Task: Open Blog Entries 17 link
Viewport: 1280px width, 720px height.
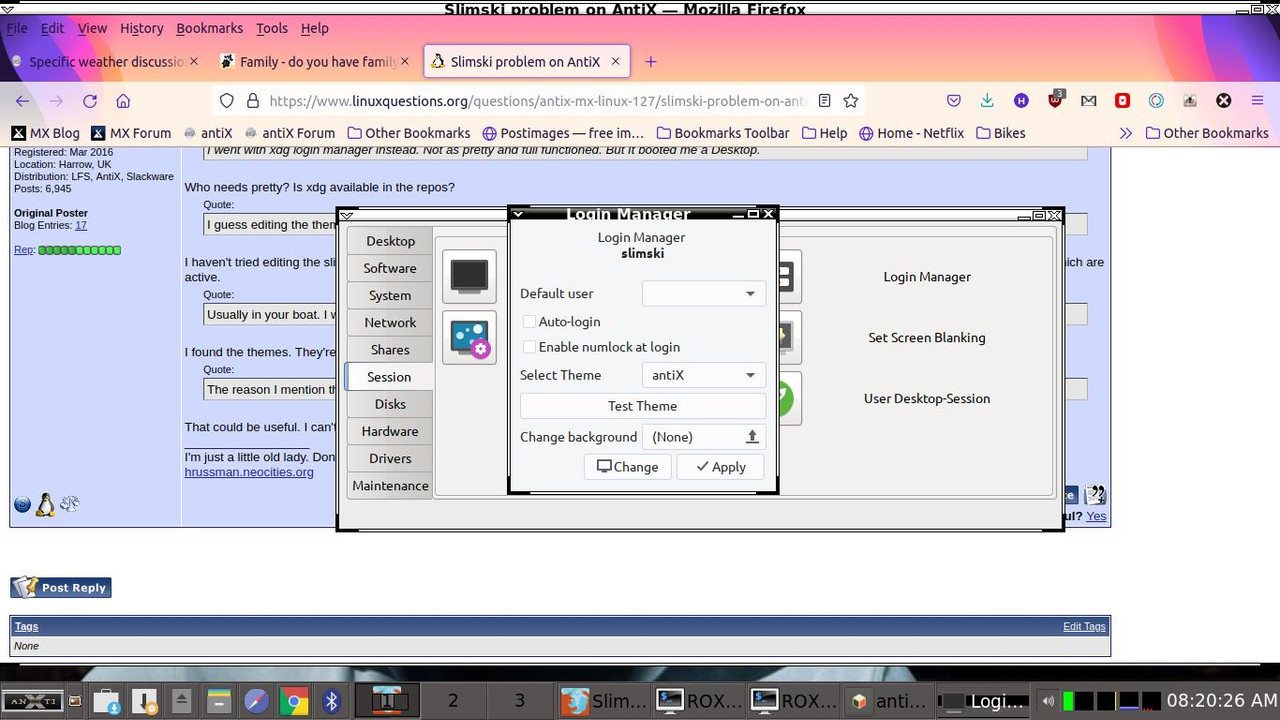Action: [81, 225]
